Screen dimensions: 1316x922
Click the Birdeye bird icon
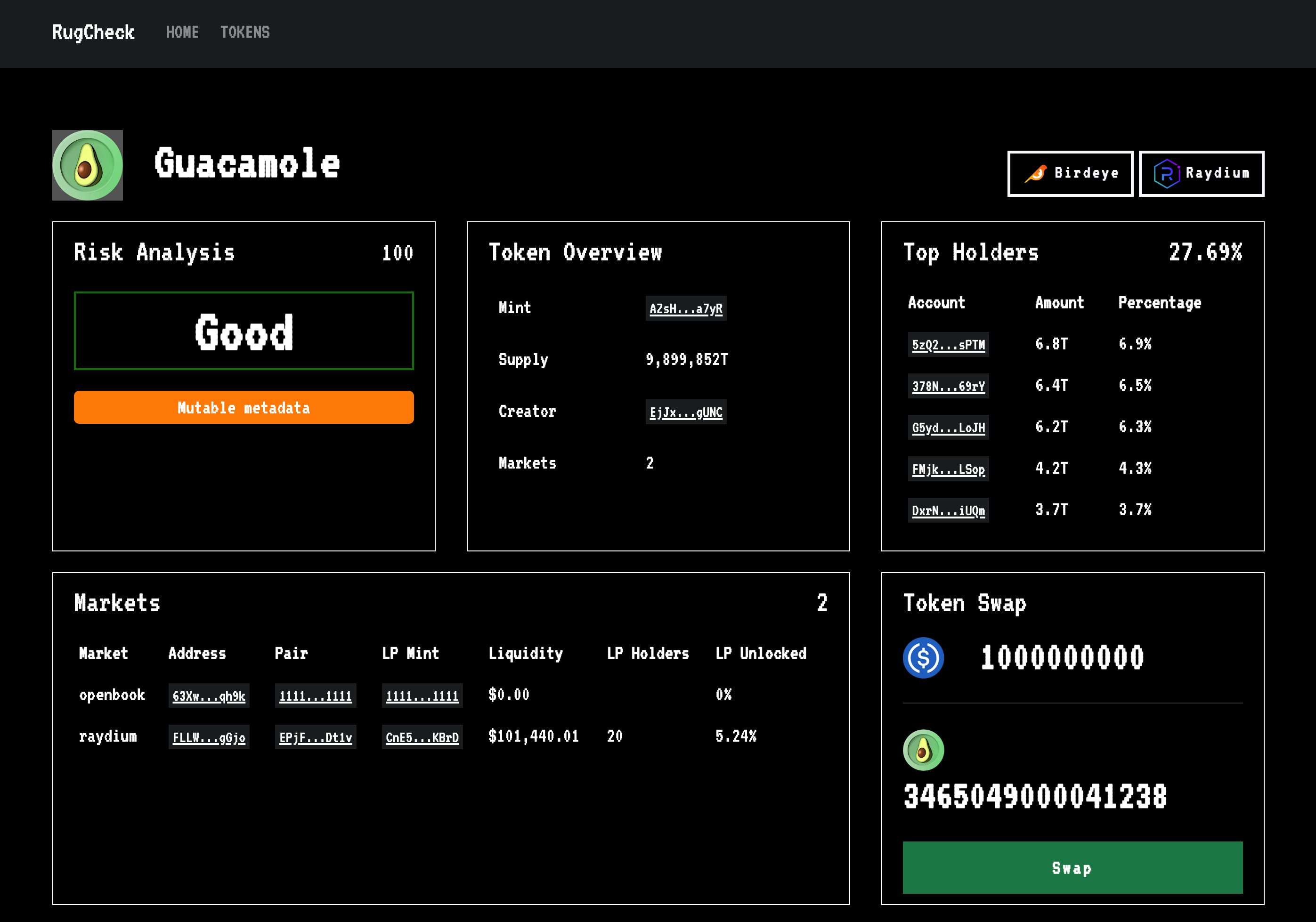[1035, 173]
